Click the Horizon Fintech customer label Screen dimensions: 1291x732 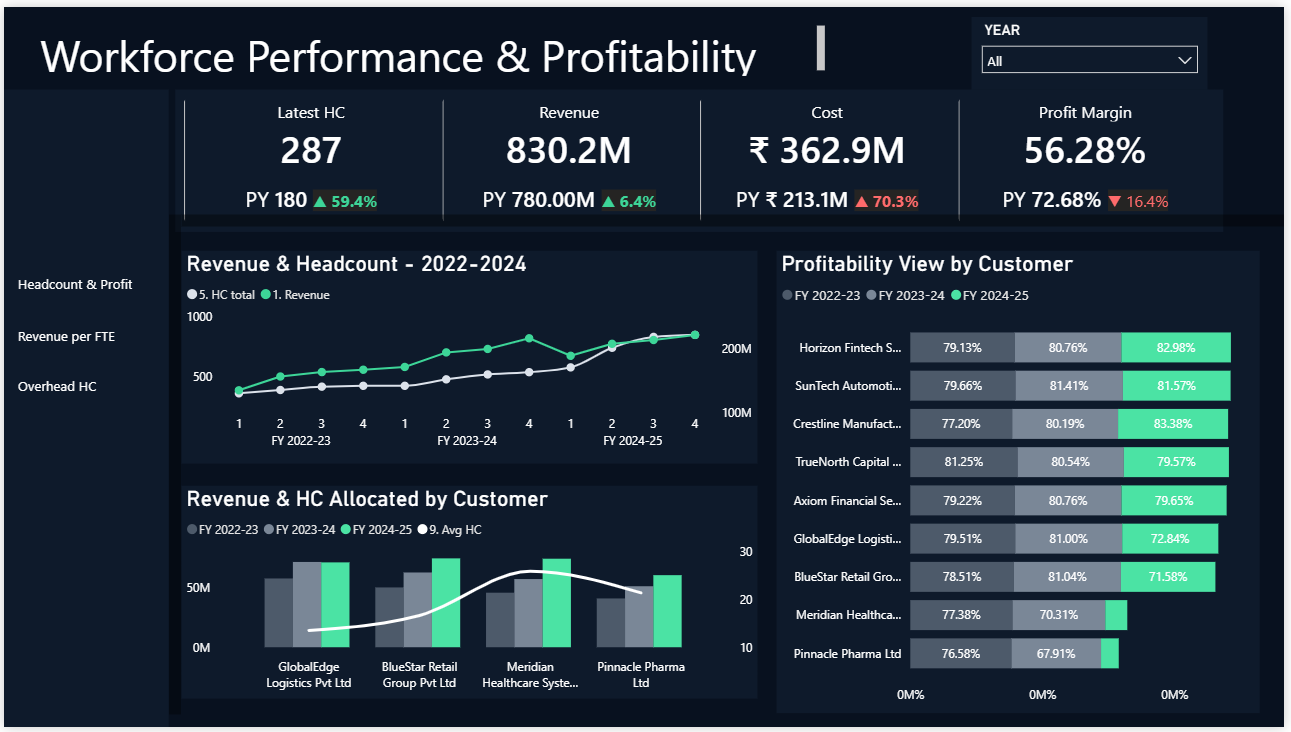click(x=850, y=348)
